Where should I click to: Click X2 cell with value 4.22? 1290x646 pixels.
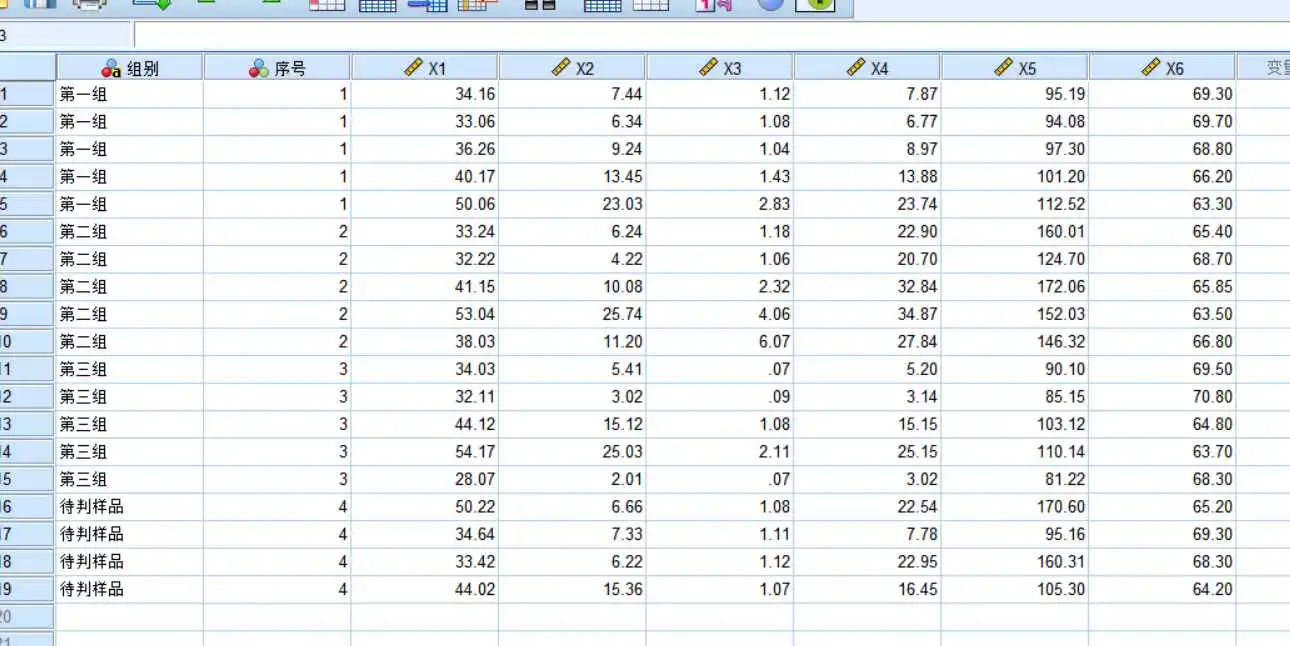(573, 260)
